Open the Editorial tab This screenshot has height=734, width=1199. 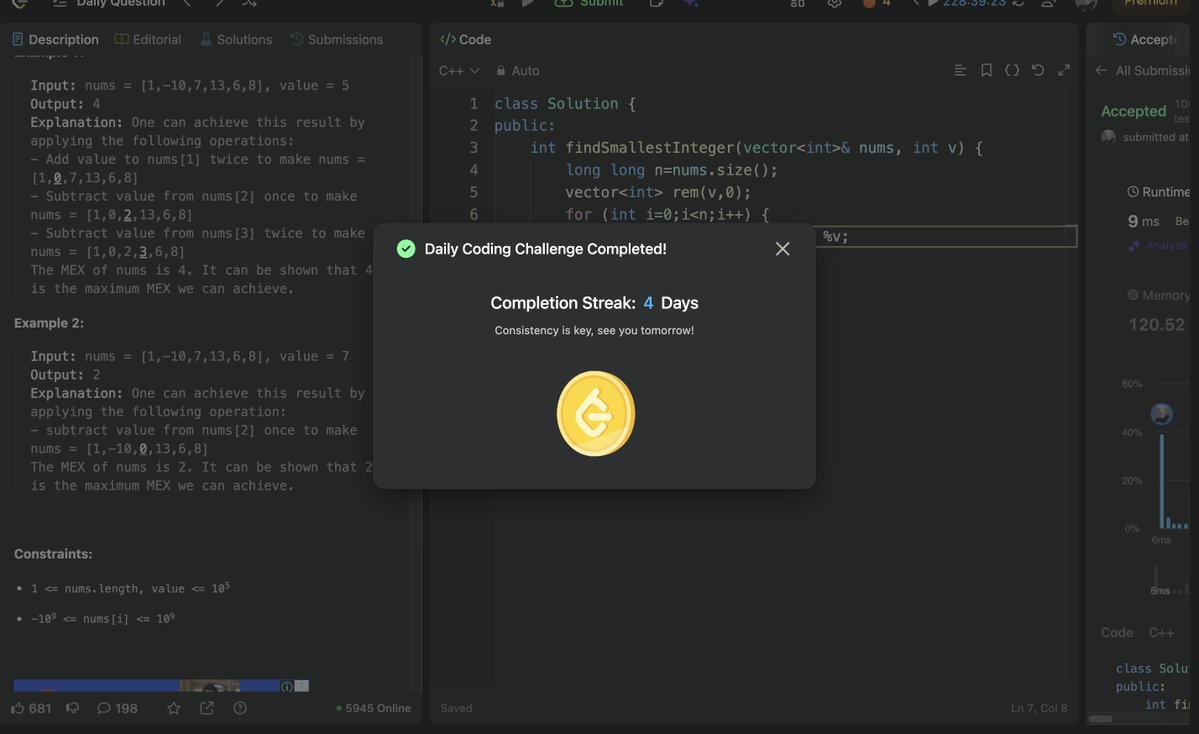coord(148,39)
